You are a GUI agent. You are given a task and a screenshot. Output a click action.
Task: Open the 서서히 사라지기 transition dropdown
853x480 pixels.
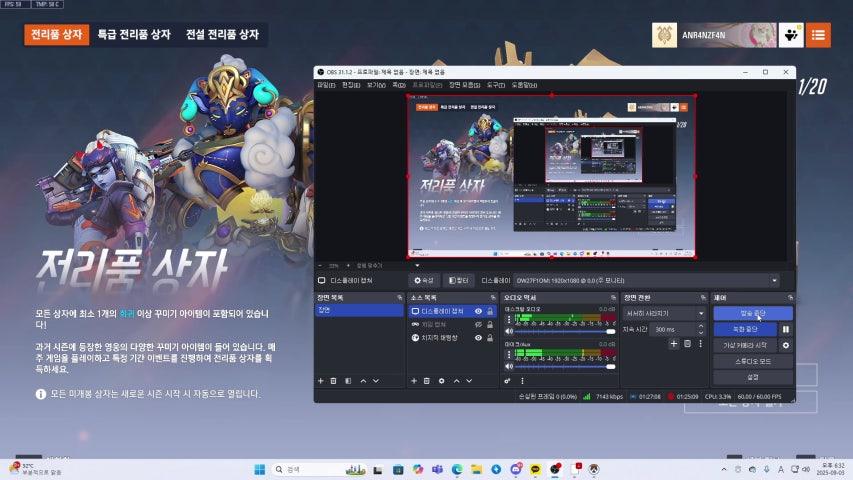664,313
